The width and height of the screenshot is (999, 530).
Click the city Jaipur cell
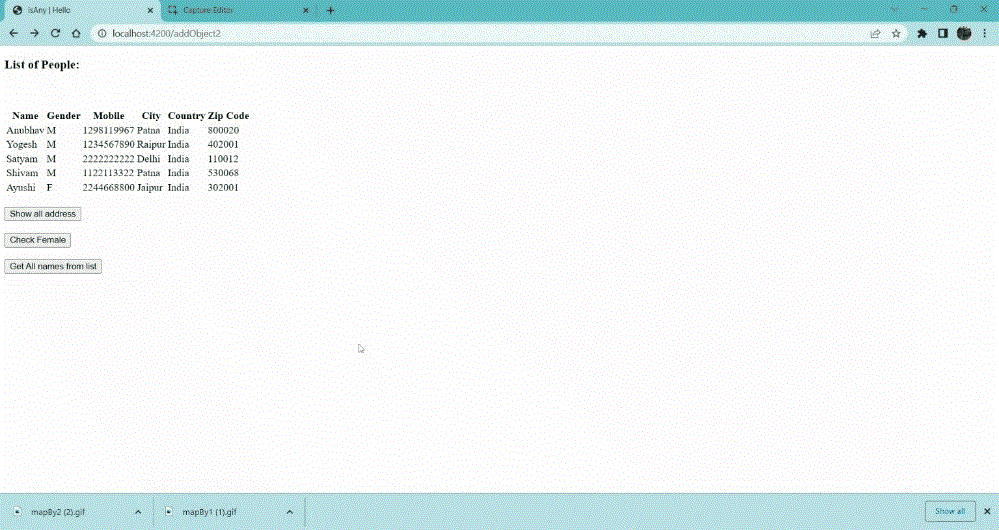click(x=150, y=187)
